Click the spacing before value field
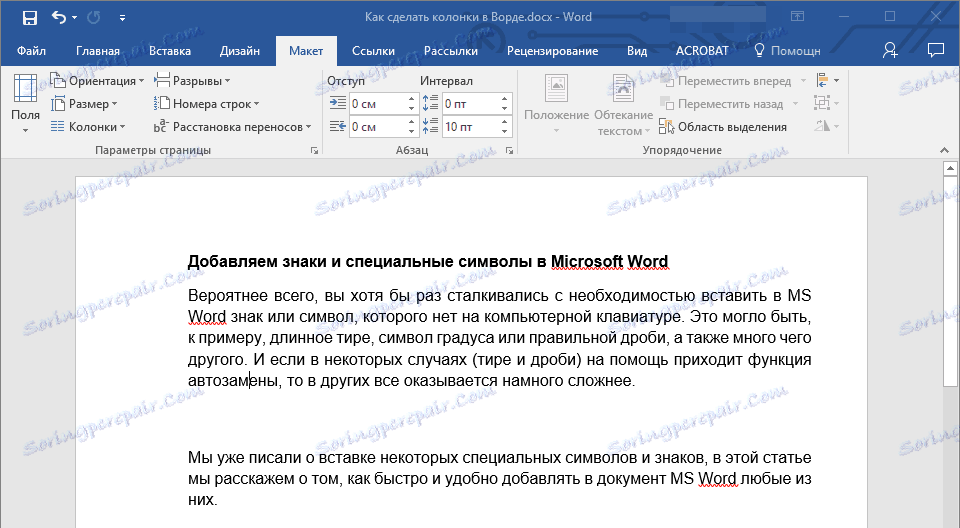The width and height of the screenshot is (960, 528). pyautogui.click(x=470, y=104)
